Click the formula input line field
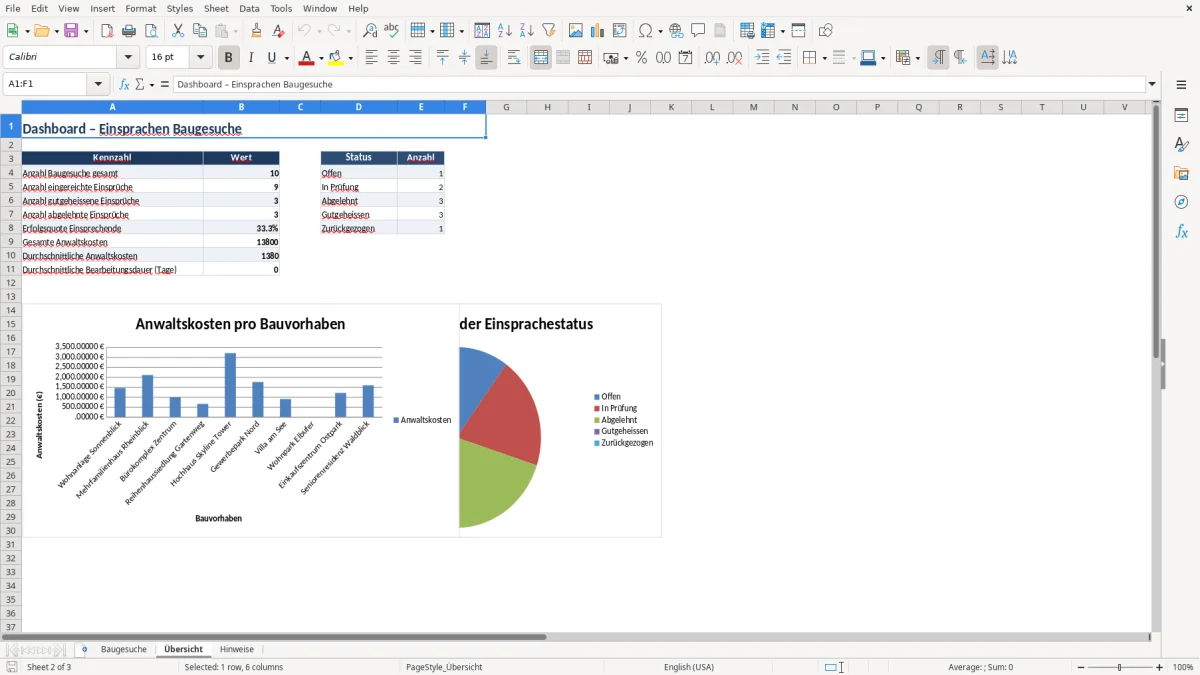 point(659,84)
